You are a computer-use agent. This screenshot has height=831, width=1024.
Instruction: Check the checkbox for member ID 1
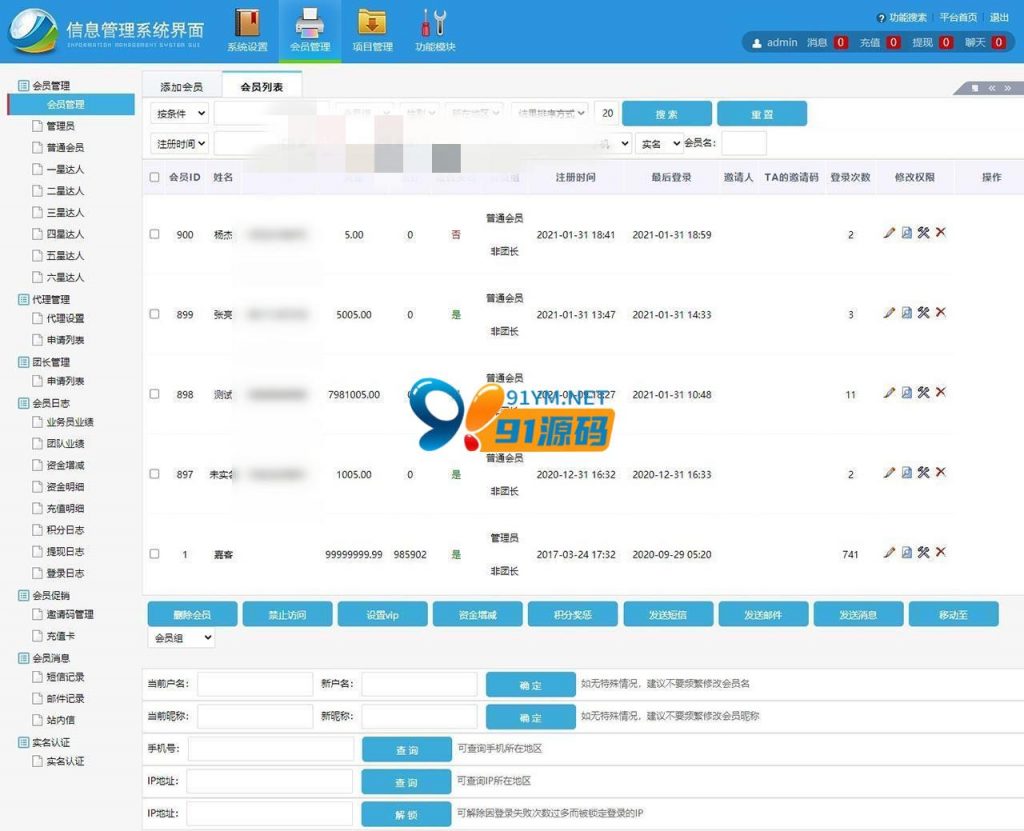[154, 553]
